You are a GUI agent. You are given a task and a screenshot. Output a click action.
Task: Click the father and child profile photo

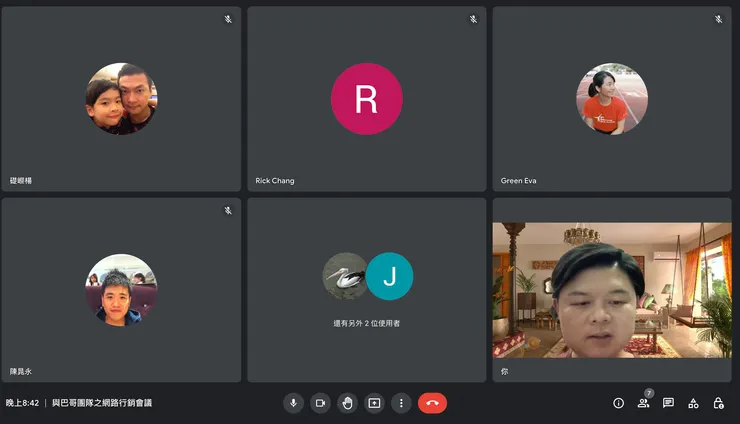tap(121, 99)
